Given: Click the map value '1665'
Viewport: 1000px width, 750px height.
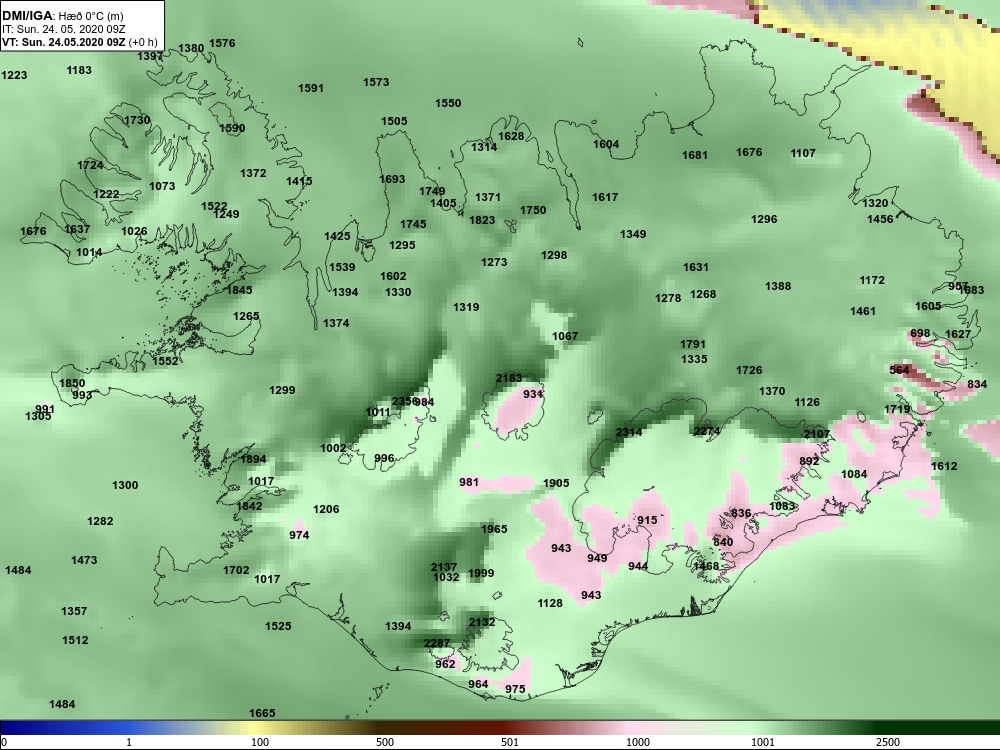Looking at the screenshot, I should click(262, 714).
